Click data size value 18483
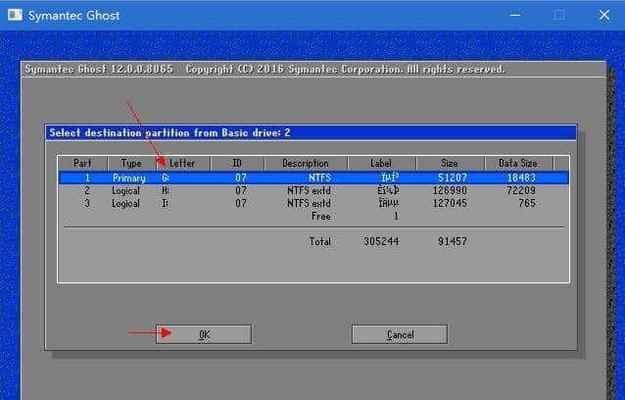Viewport: 625px width, 400px height. click(521, 178)
